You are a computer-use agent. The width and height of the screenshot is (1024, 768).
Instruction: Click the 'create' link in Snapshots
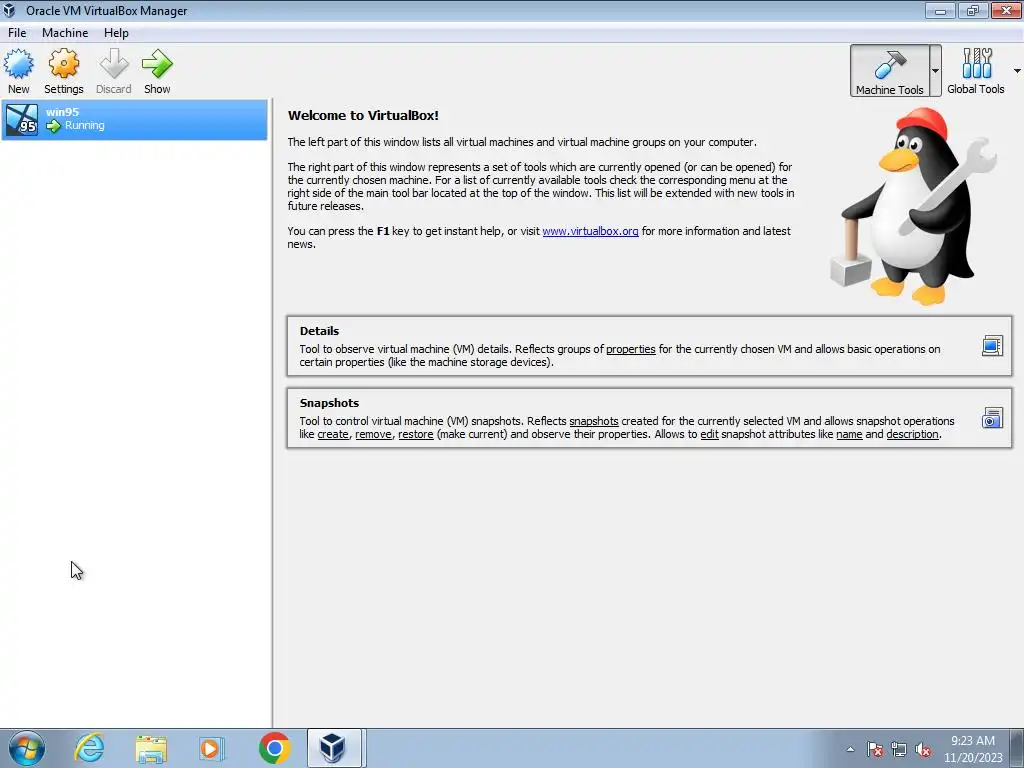click(333, 434)
